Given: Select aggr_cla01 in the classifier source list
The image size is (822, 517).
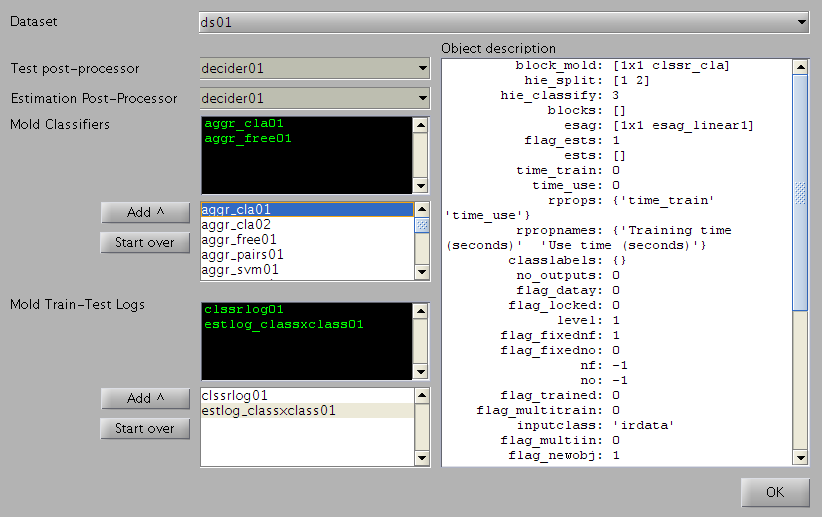Looking at the screenshot, I should click(307, 210).
